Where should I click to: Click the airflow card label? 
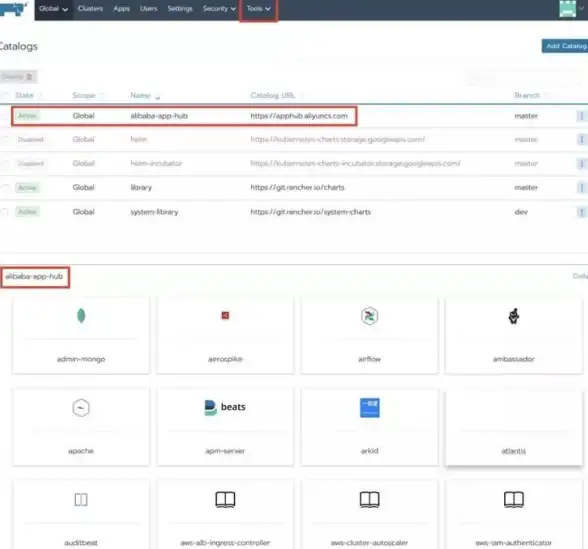click(x=369, y=359)
